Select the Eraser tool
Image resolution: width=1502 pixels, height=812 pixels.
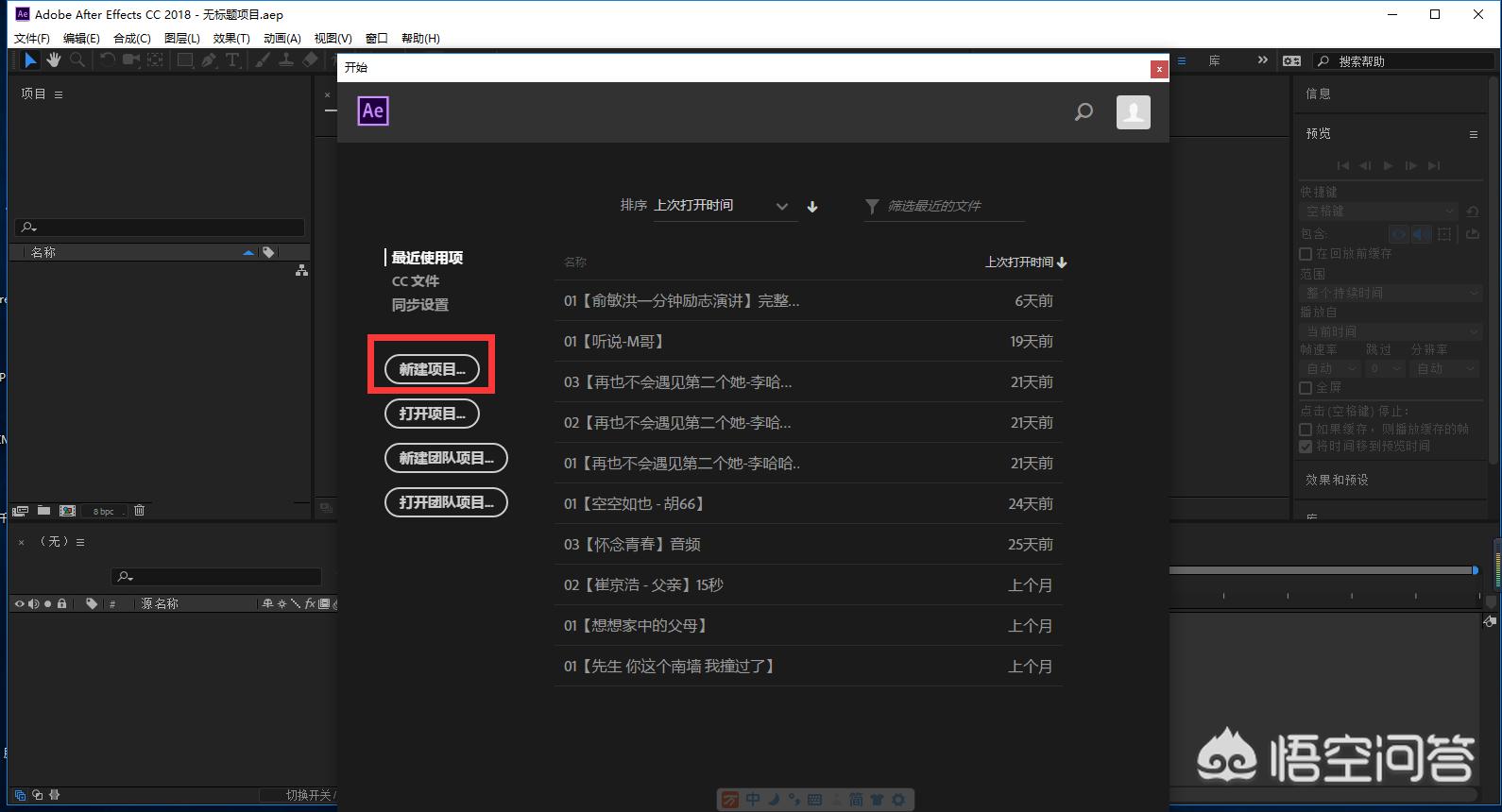[x=310, y=60]
